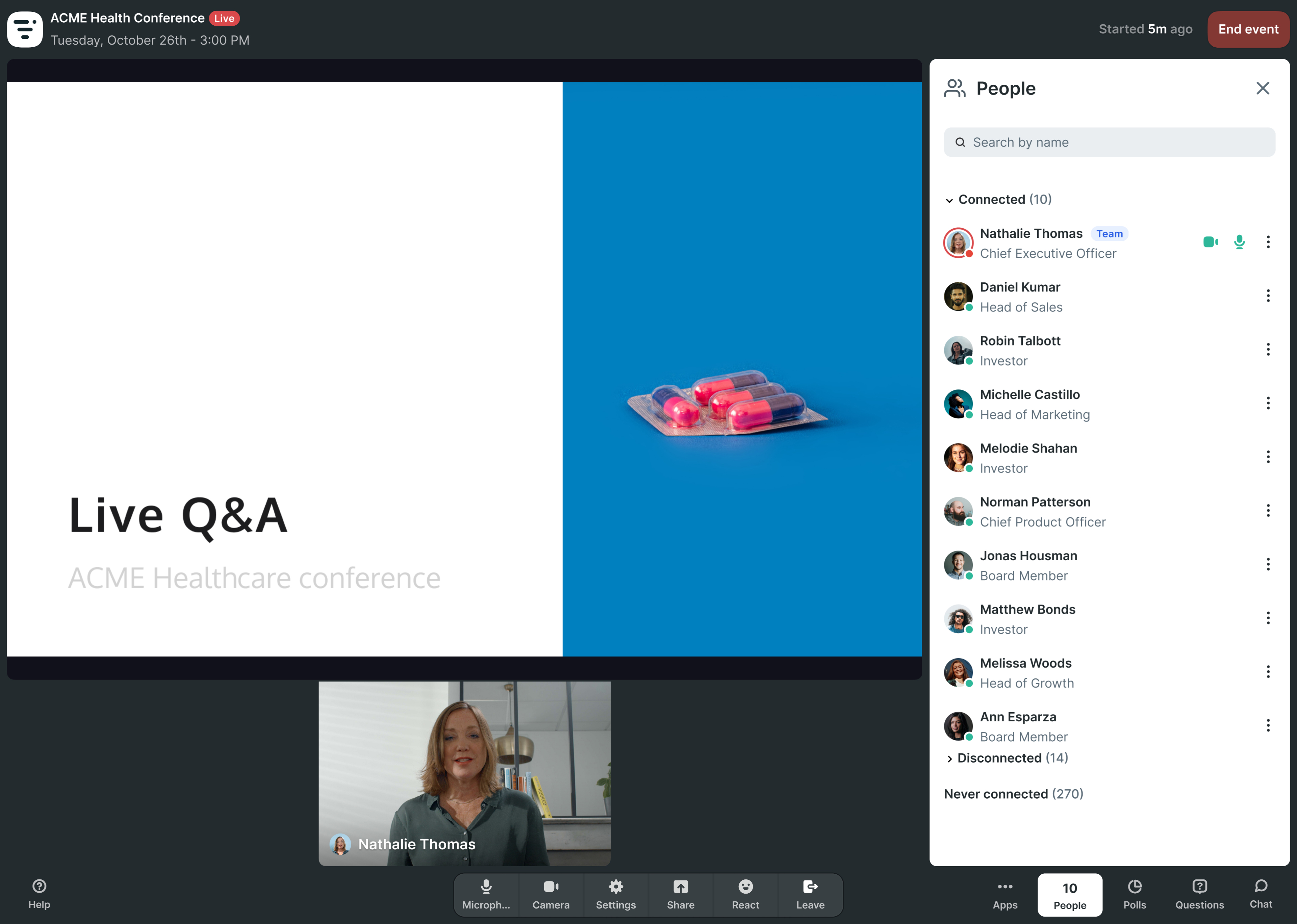Image resolution: width=1297 pixels, height=924 pixels.
Task: Click the Live badge in header
Action: point(224,18)
